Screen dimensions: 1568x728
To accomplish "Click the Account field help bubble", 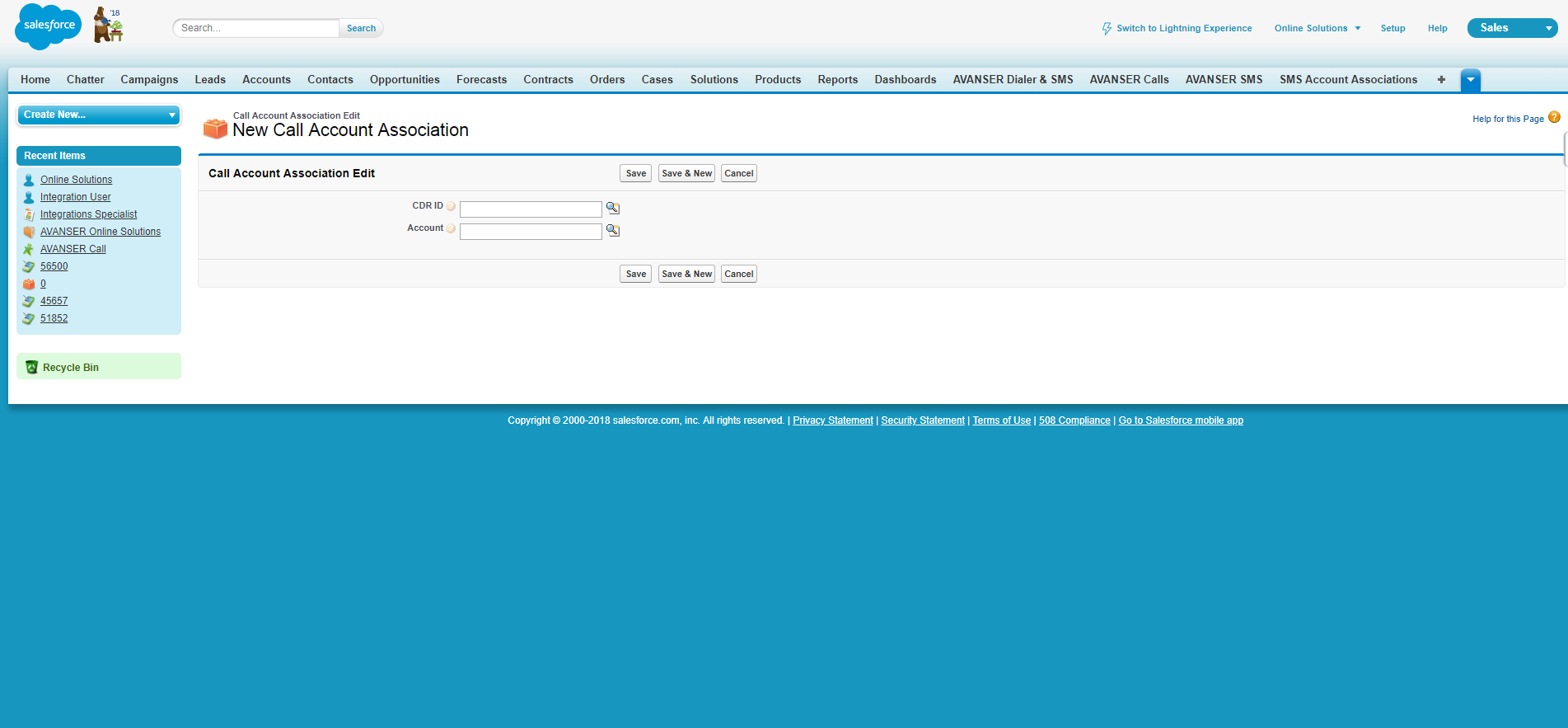I will [x=451, y=228].
